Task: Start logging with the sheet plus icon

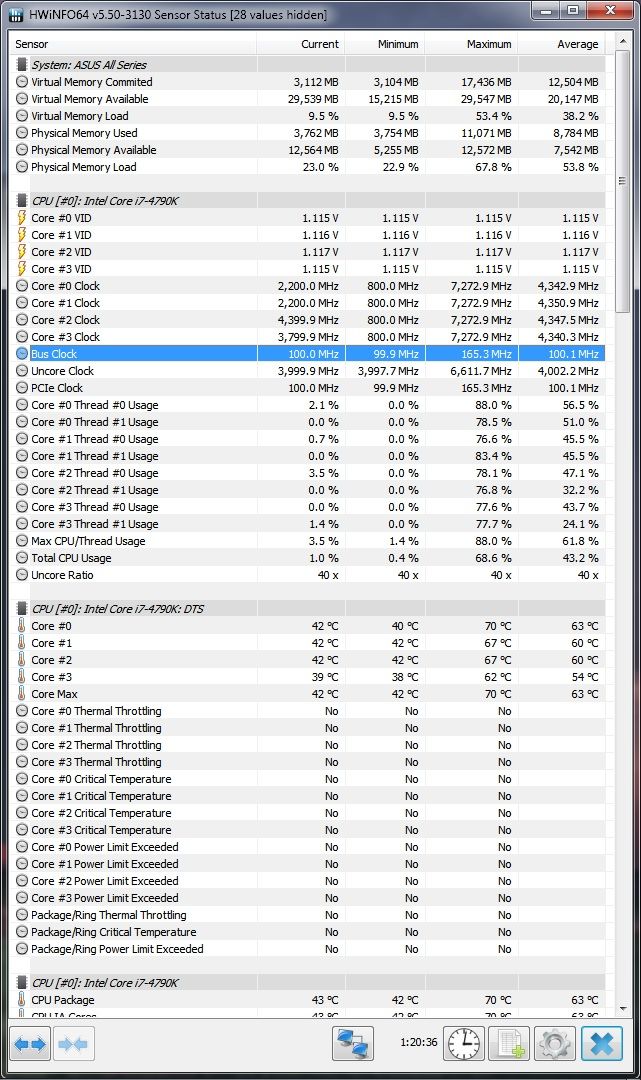Action: pyautogui.click(x=509, y=1043)
